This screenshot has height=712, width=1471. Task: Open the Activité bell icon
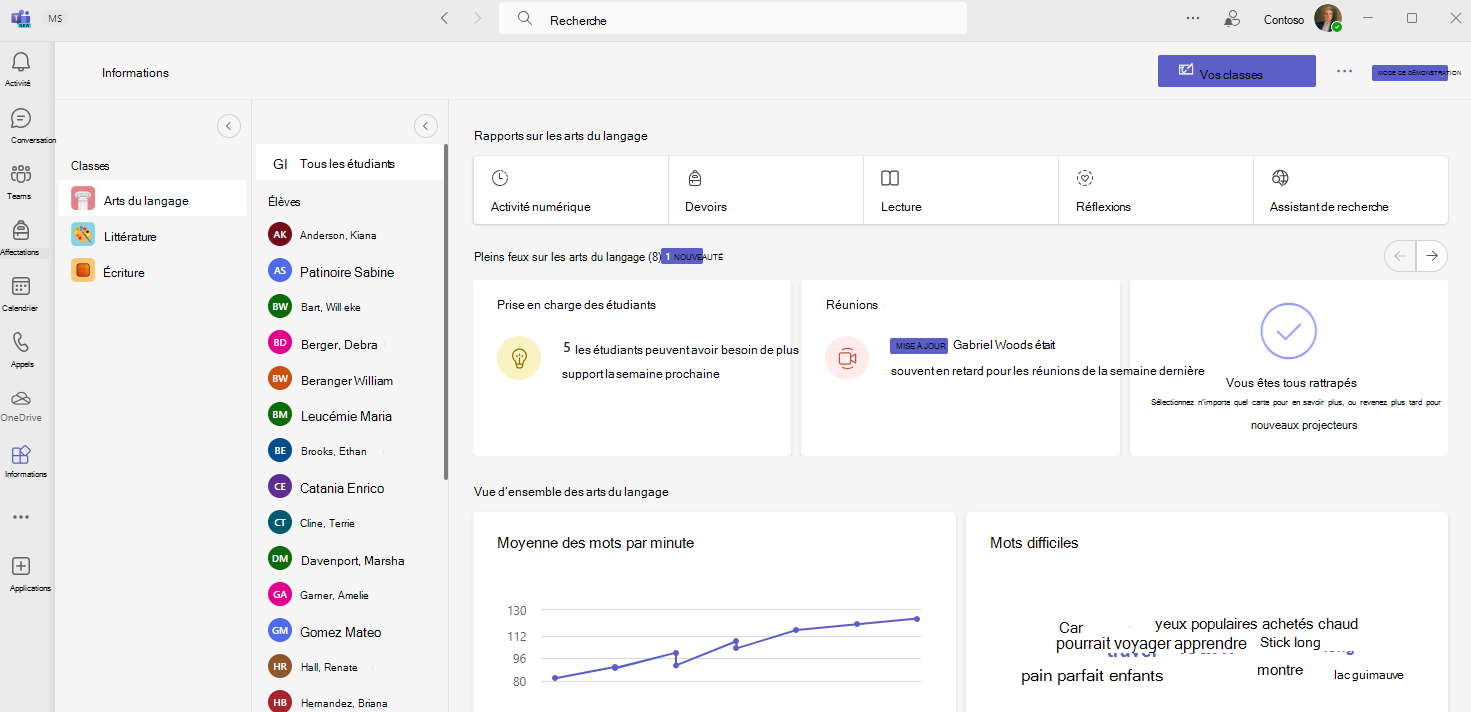tap(20, 63)
